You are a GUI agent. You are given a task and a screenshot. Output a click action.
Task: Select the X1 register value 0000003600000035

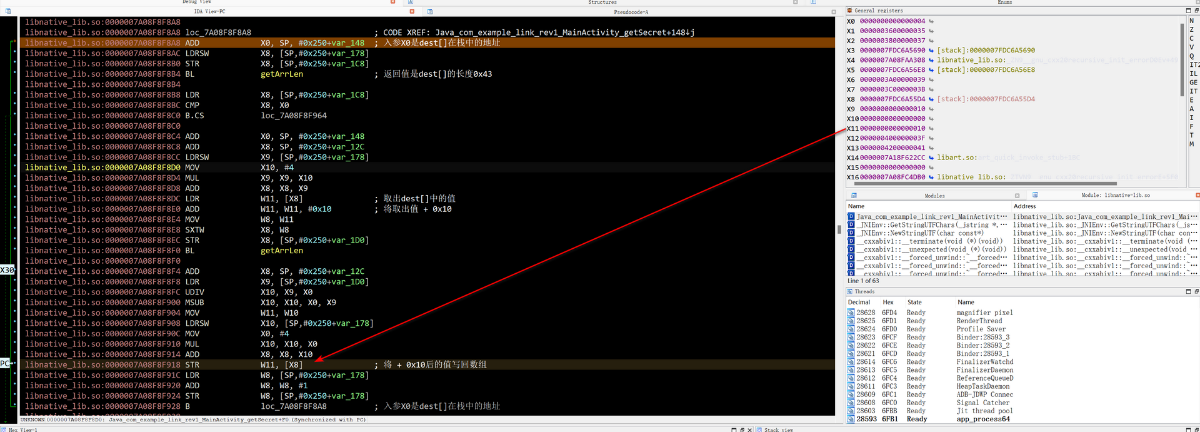click(892, 31)
